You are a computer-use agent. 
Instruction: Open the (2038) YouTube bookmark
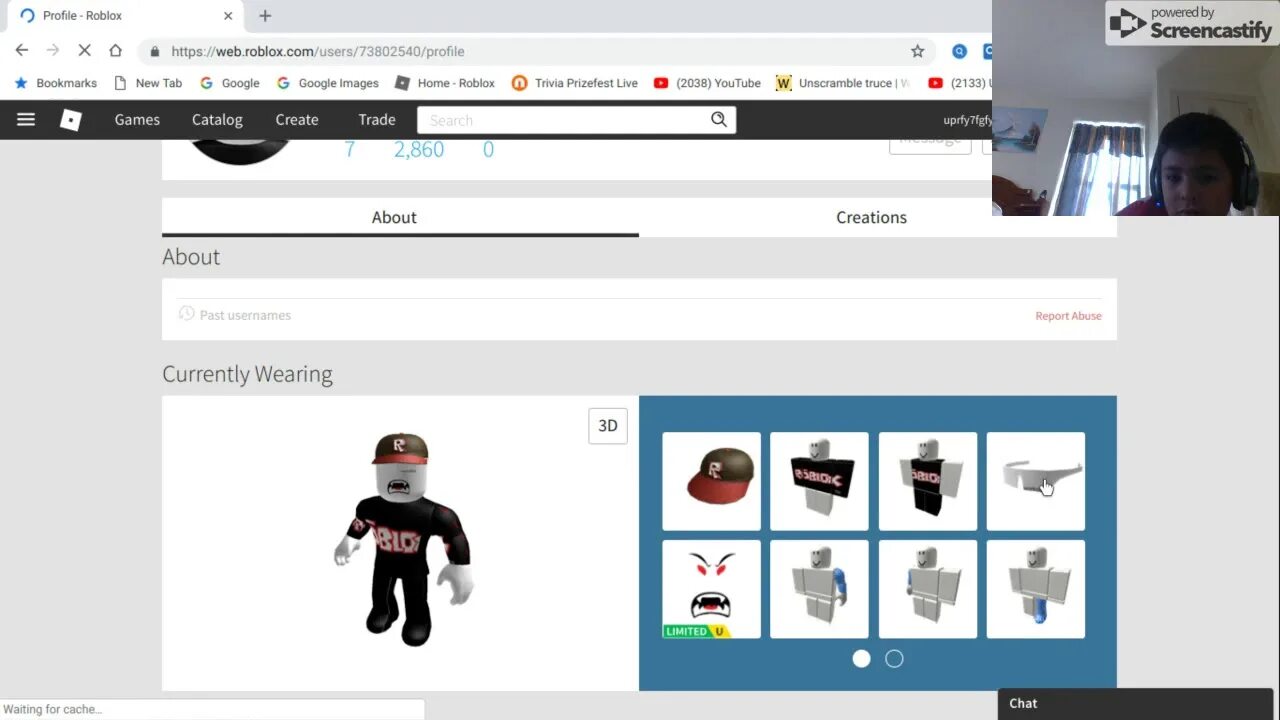pyautogui.click(x=707, y=83)
